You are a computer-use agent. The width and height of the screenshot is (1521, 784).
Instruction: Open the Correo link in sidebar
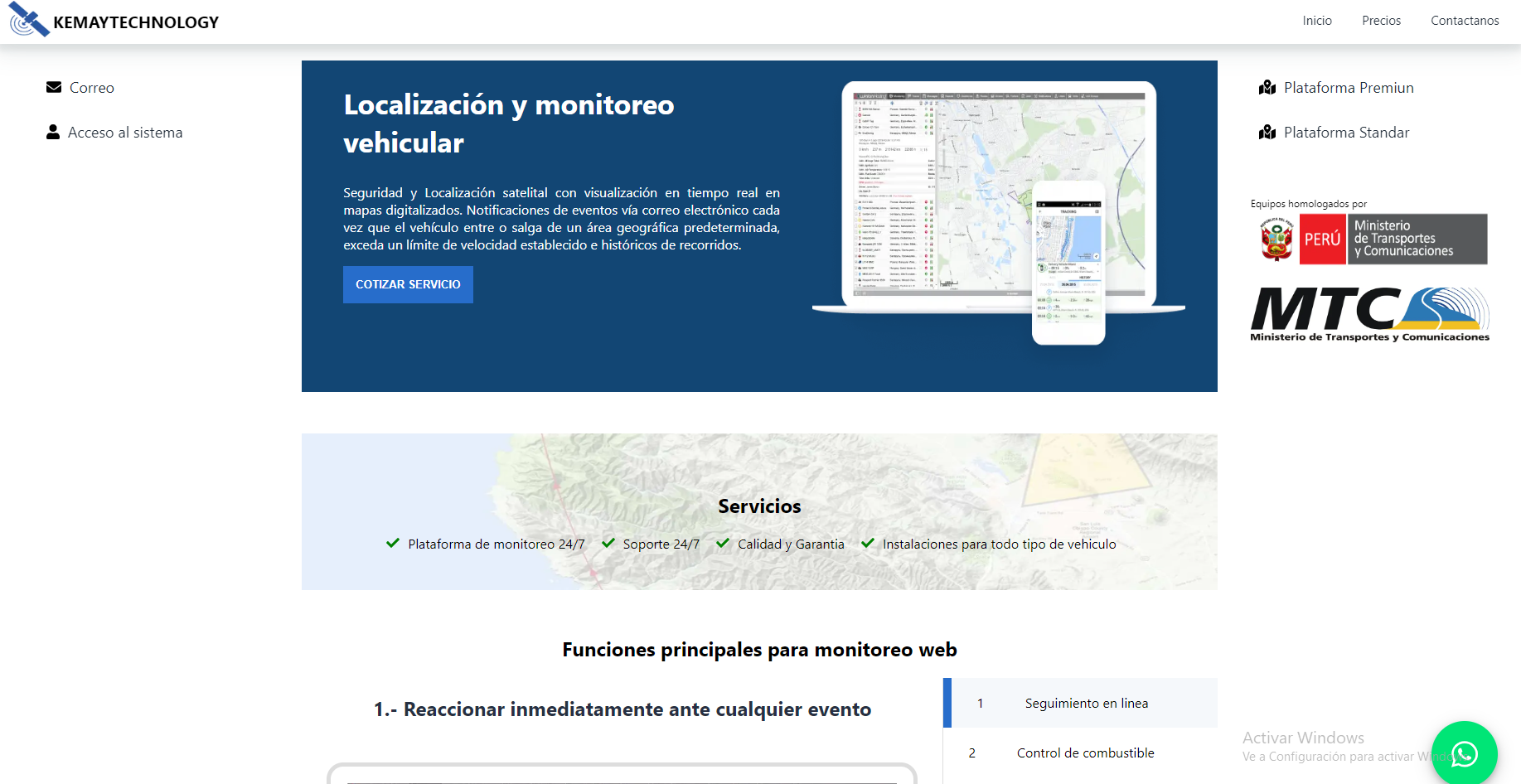click(91, 88)
